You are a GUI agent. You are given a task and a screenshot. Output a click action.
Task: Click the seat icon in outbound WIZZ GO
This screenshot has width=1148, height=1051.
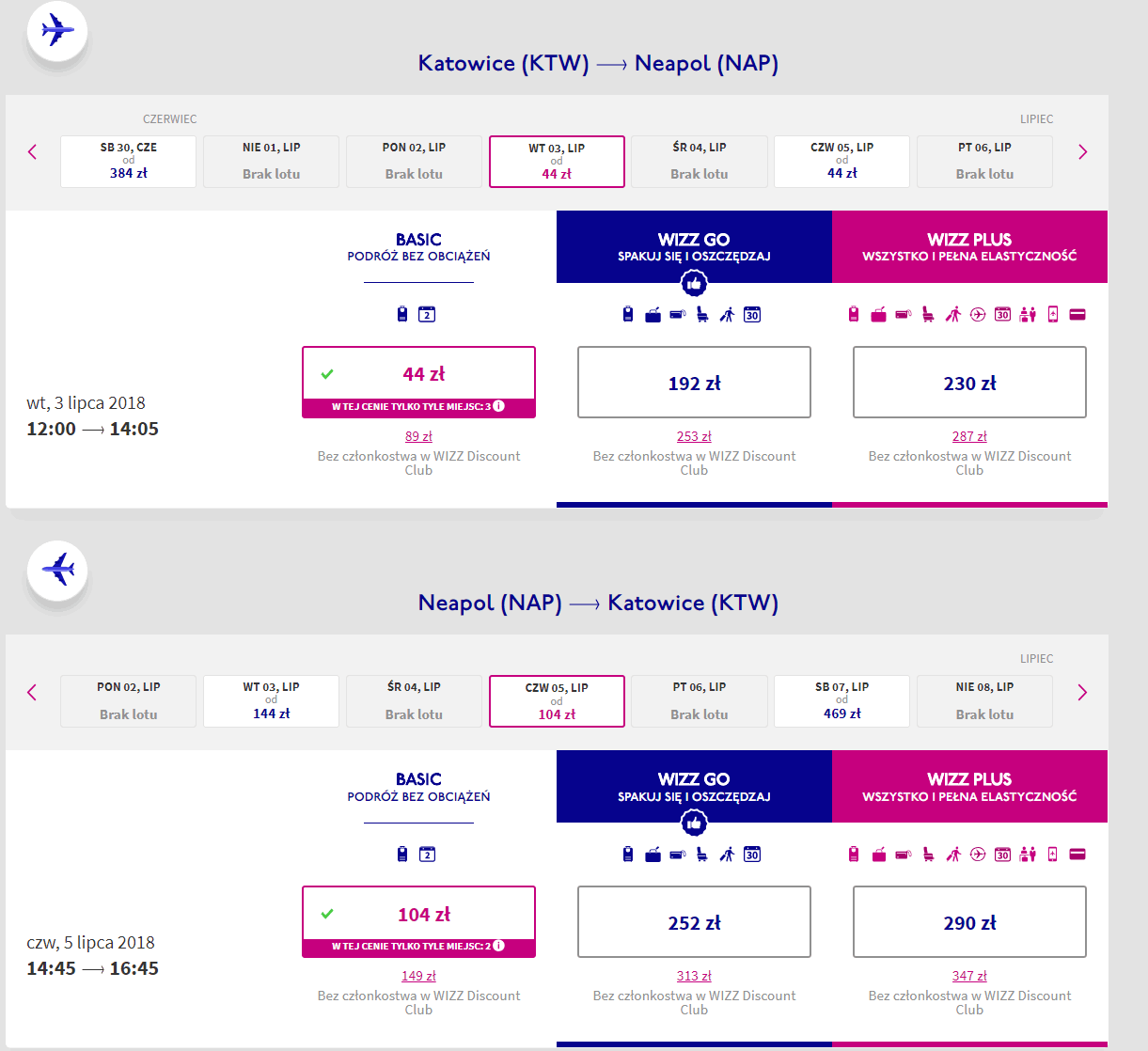point(702,315)
